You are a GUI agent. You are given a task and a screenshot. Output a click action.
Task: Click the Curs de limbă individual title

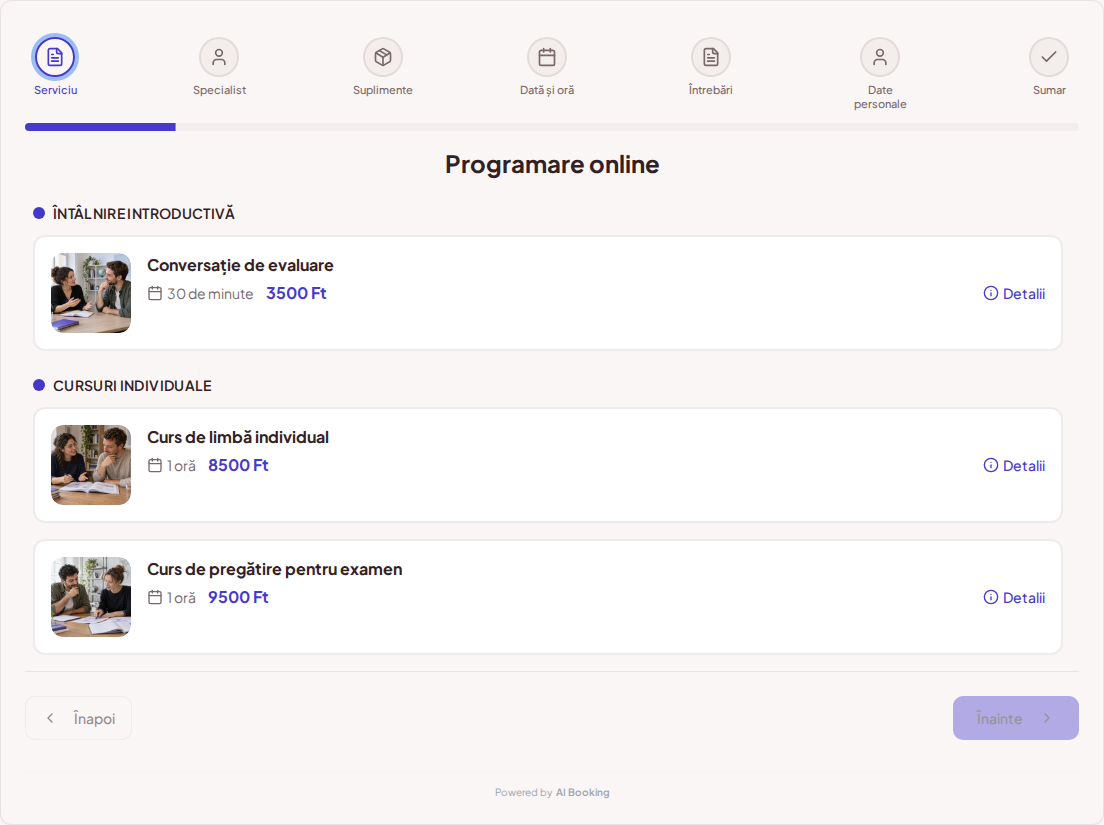coord(238,437)
